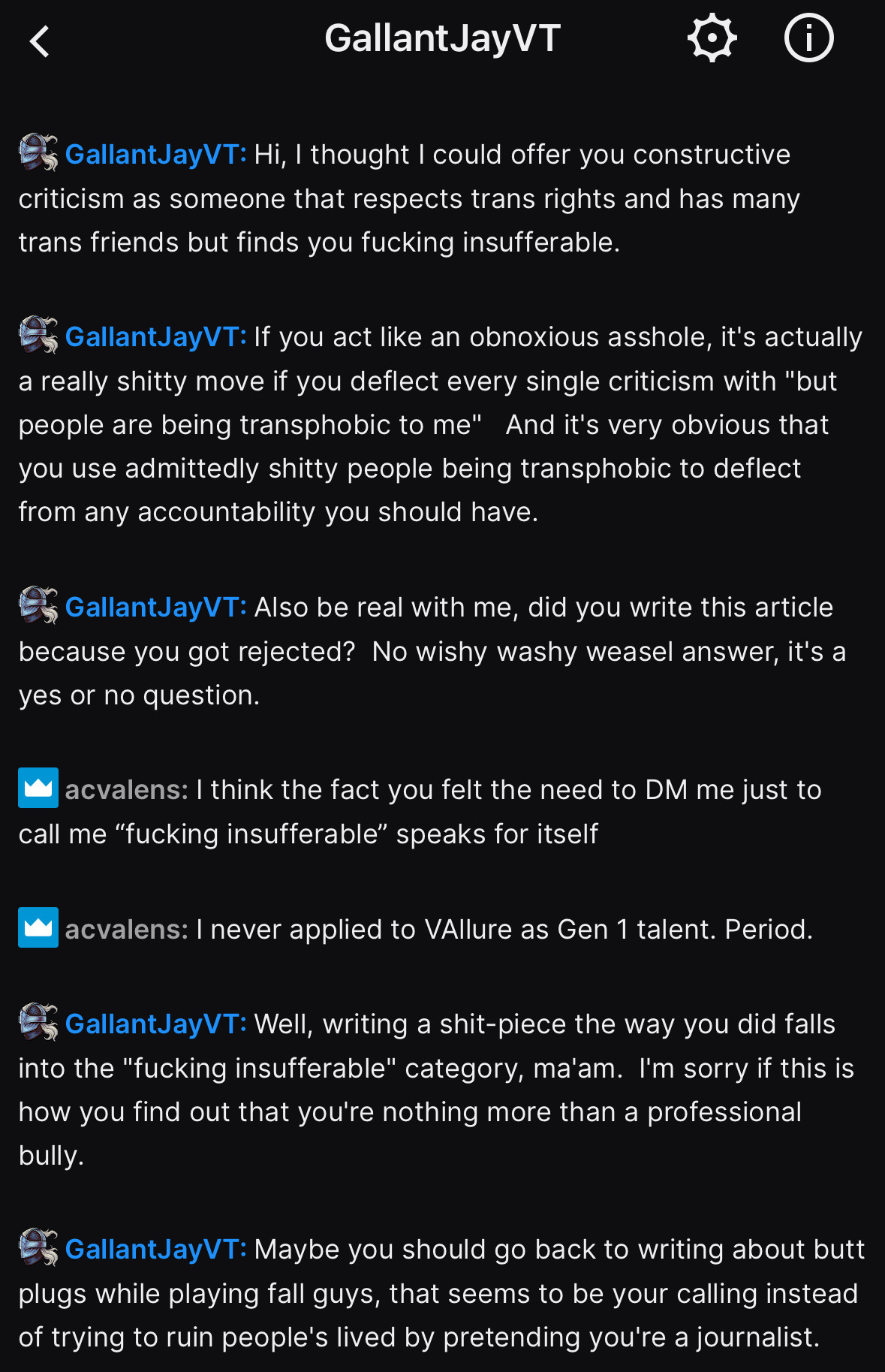Open the whisper settings gear icon

click(x=712, y=38)
